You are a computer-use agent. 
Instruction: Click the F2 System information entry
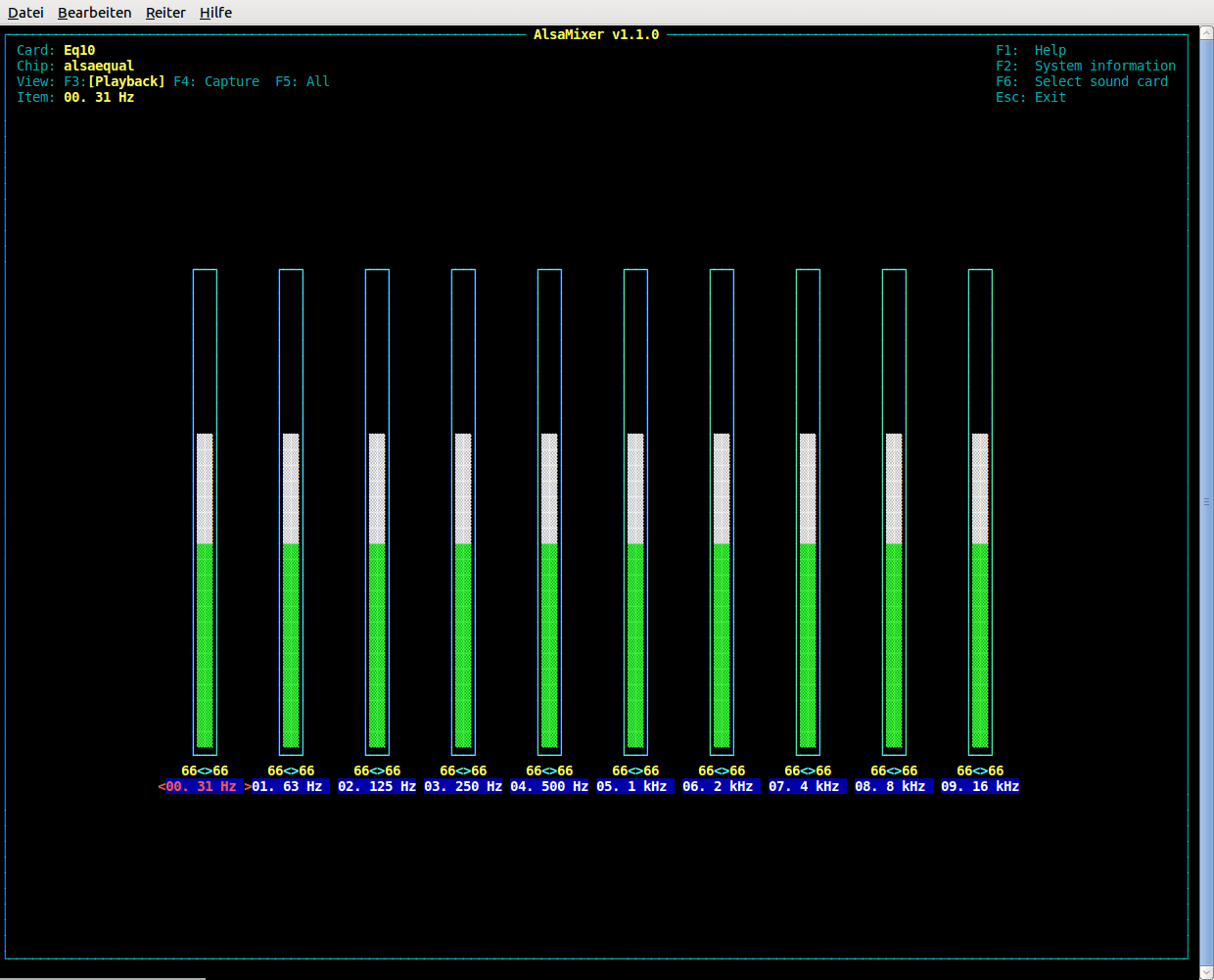tap(1086, 66)
